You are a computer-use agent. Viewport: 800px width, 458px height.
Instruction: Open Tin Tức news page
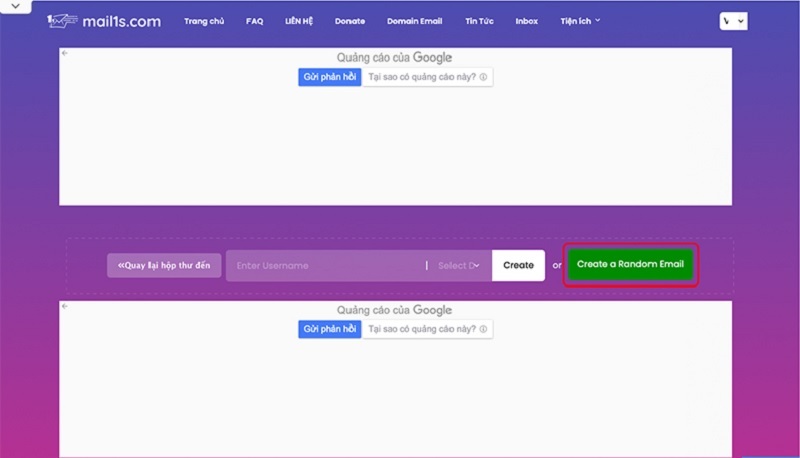479,21
